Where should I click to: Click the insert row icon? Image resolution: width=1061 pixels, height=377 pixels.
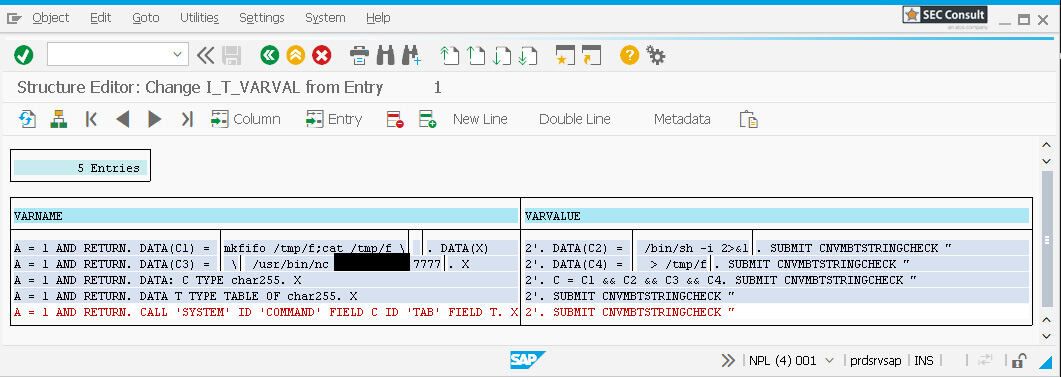point(428,120)
